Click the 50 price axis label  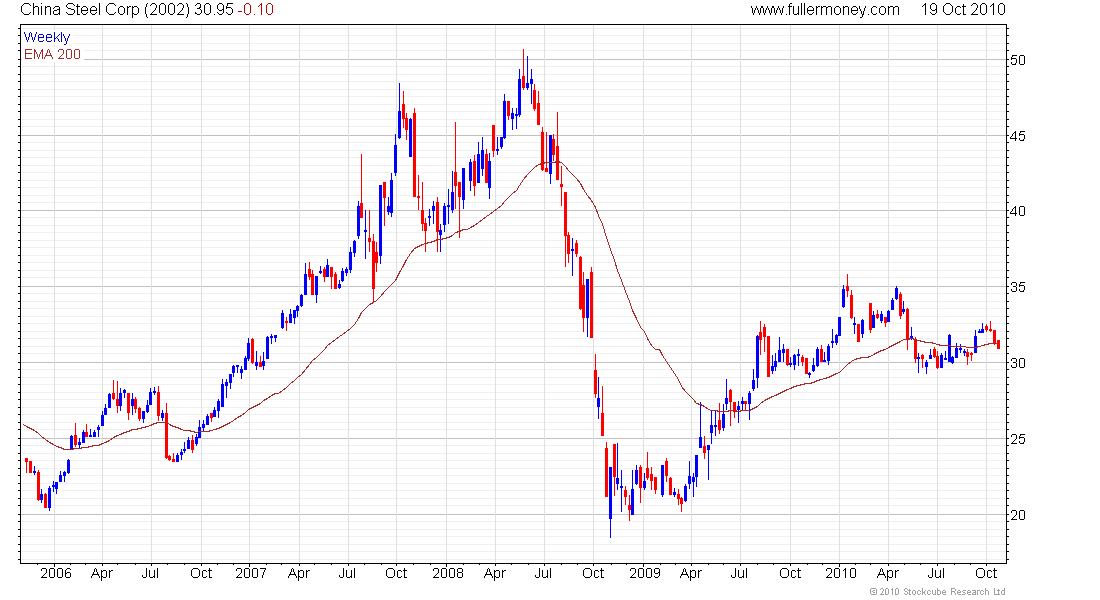coord(1018,60)
